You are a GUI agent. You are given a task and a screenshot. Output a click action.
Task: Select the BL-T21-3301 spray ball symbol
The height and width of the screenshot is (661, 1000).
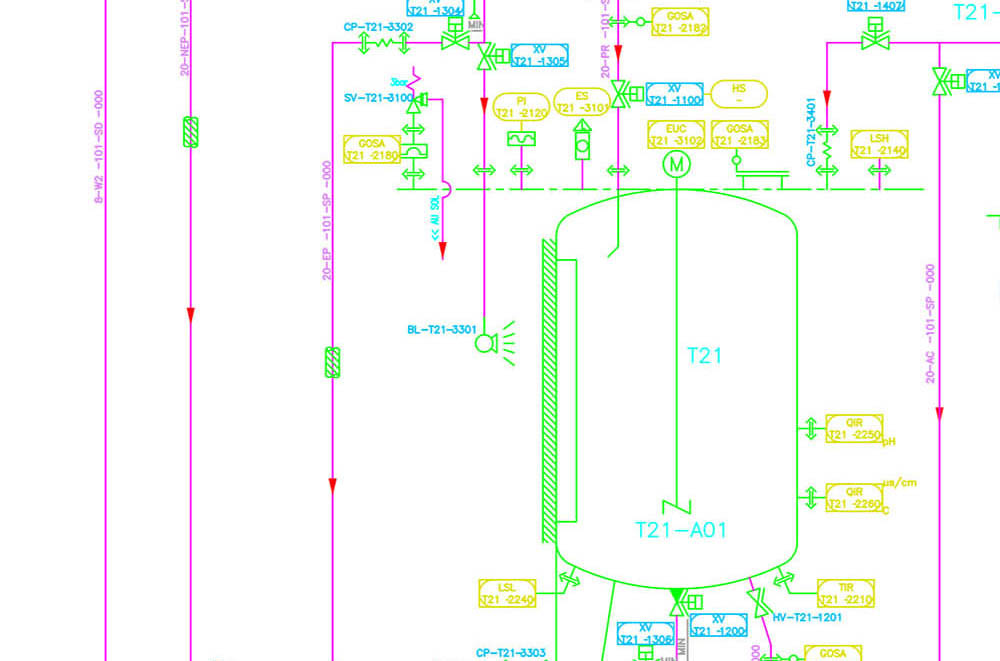(x=495, y=343)
